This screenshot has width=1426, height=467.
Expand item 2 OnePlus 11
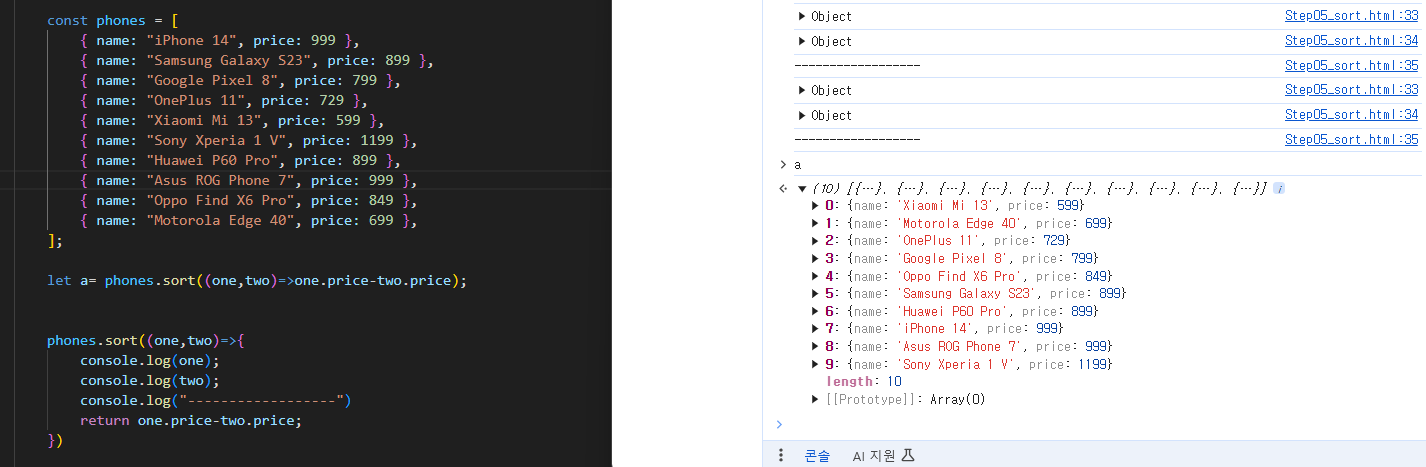point(817,240)
